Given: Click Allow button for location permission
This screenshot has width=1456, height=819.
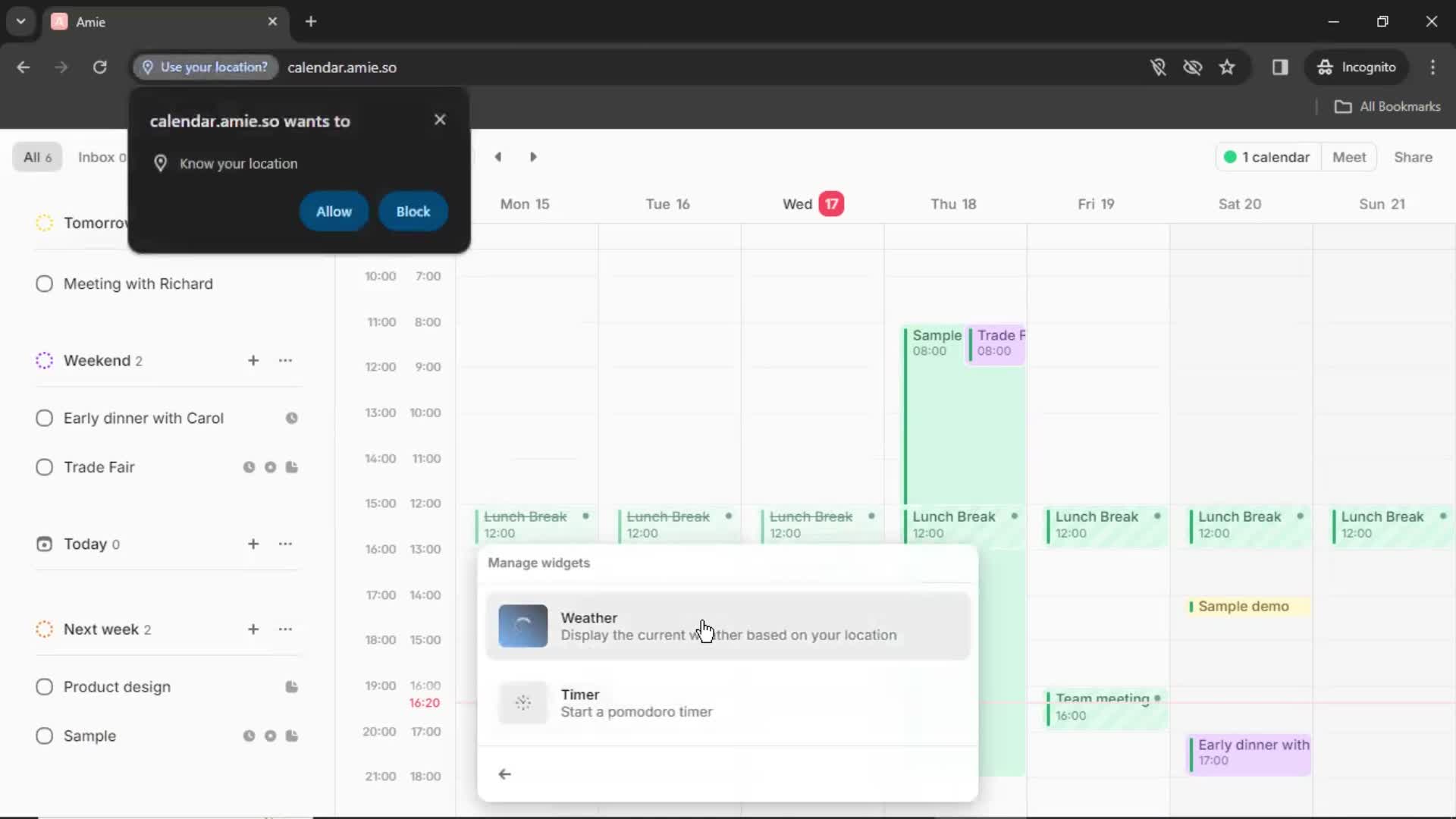Looking at the screenshot, I should pyautogui.click(x=334, y=211).
